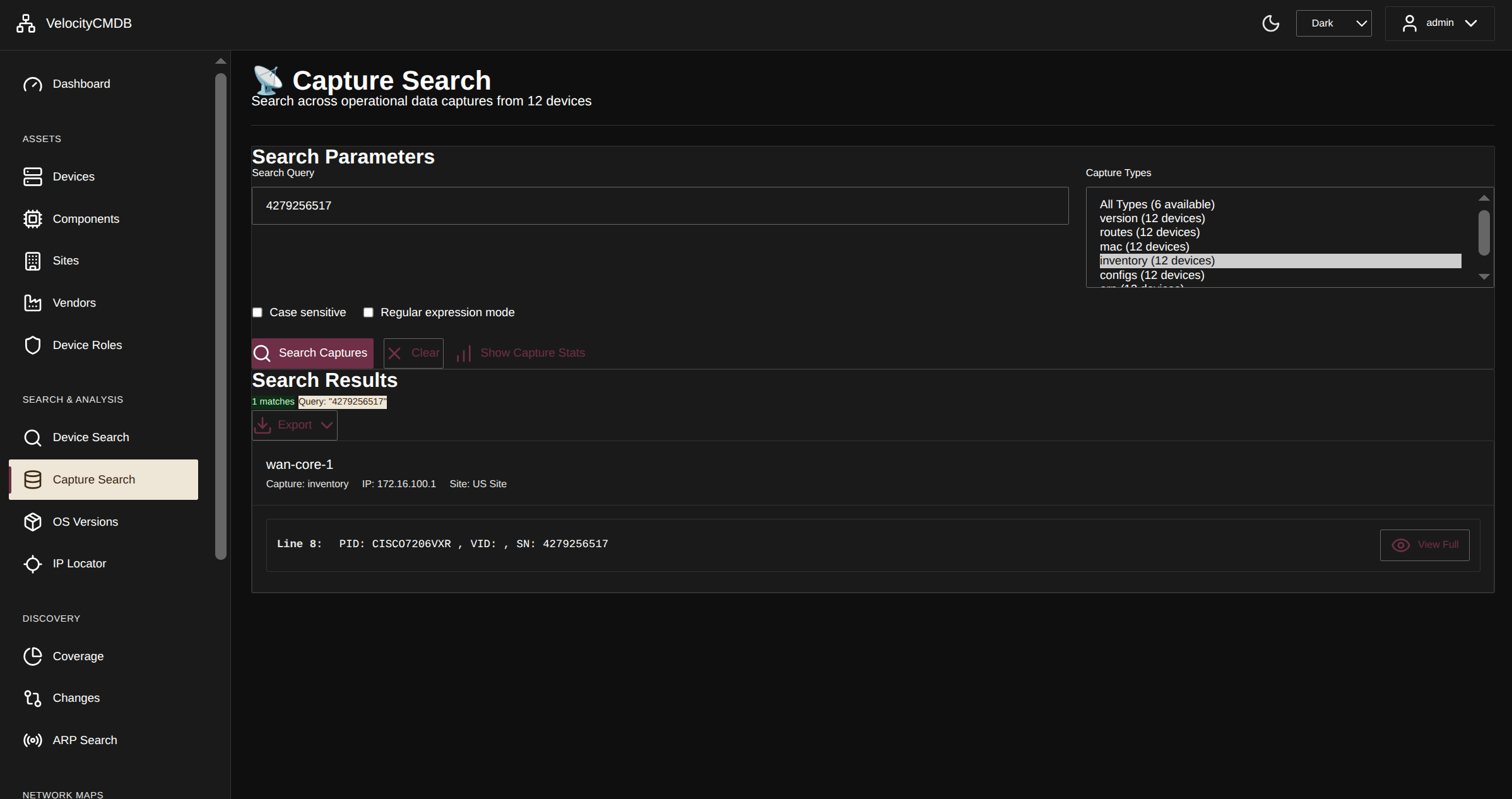Open OS Versions page
The width and height of the screenshot is (1512, 799).
click(x=103, y=522)
